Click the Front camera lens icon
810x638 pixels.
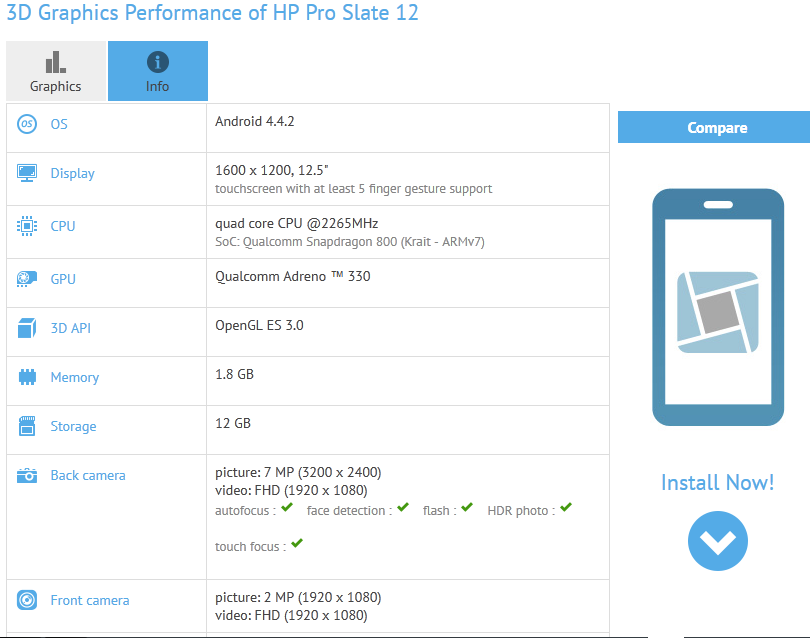pos(27,600)
